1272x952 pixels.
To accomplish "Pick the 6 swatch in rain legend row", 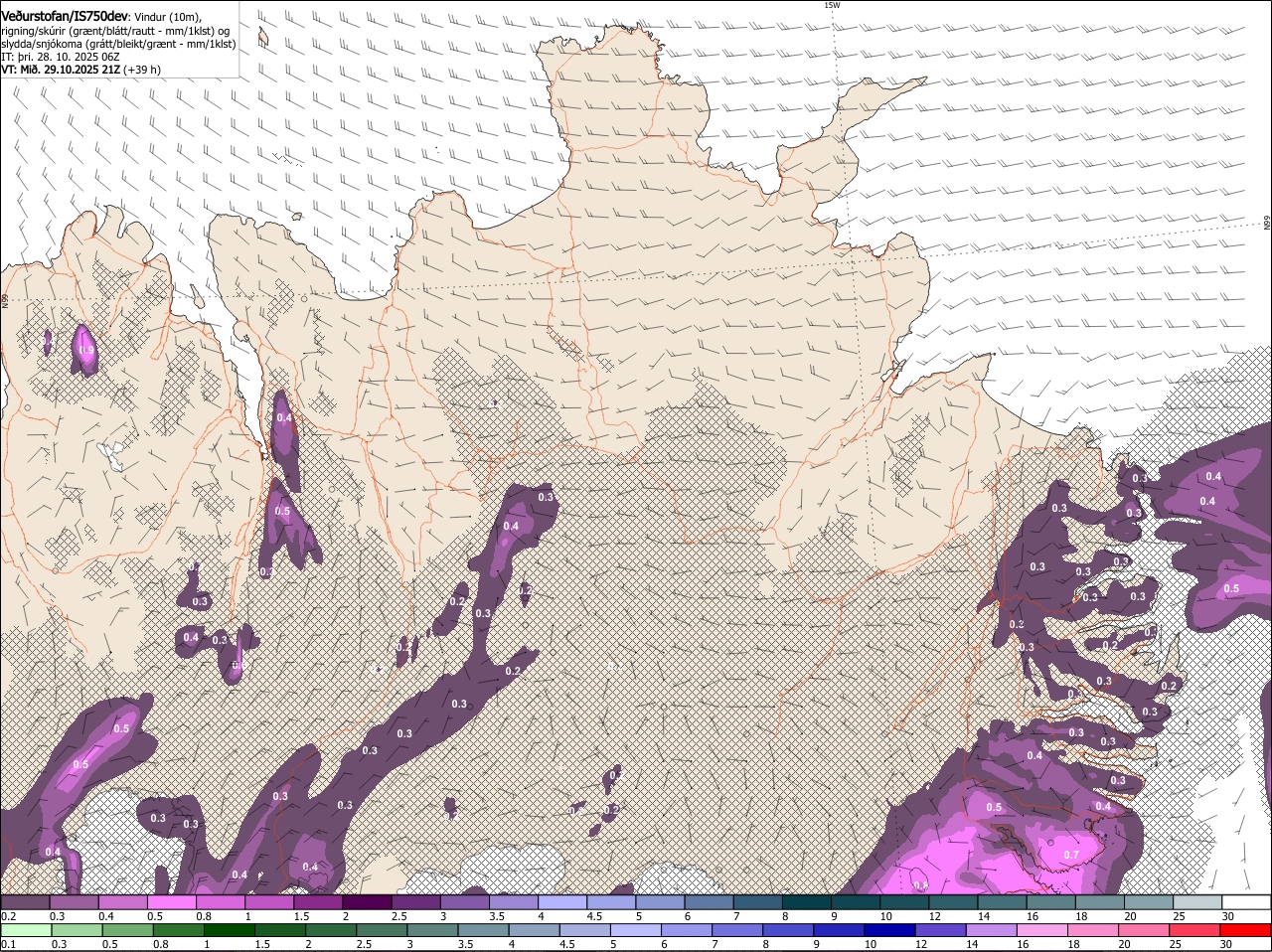I will point(686,930).
